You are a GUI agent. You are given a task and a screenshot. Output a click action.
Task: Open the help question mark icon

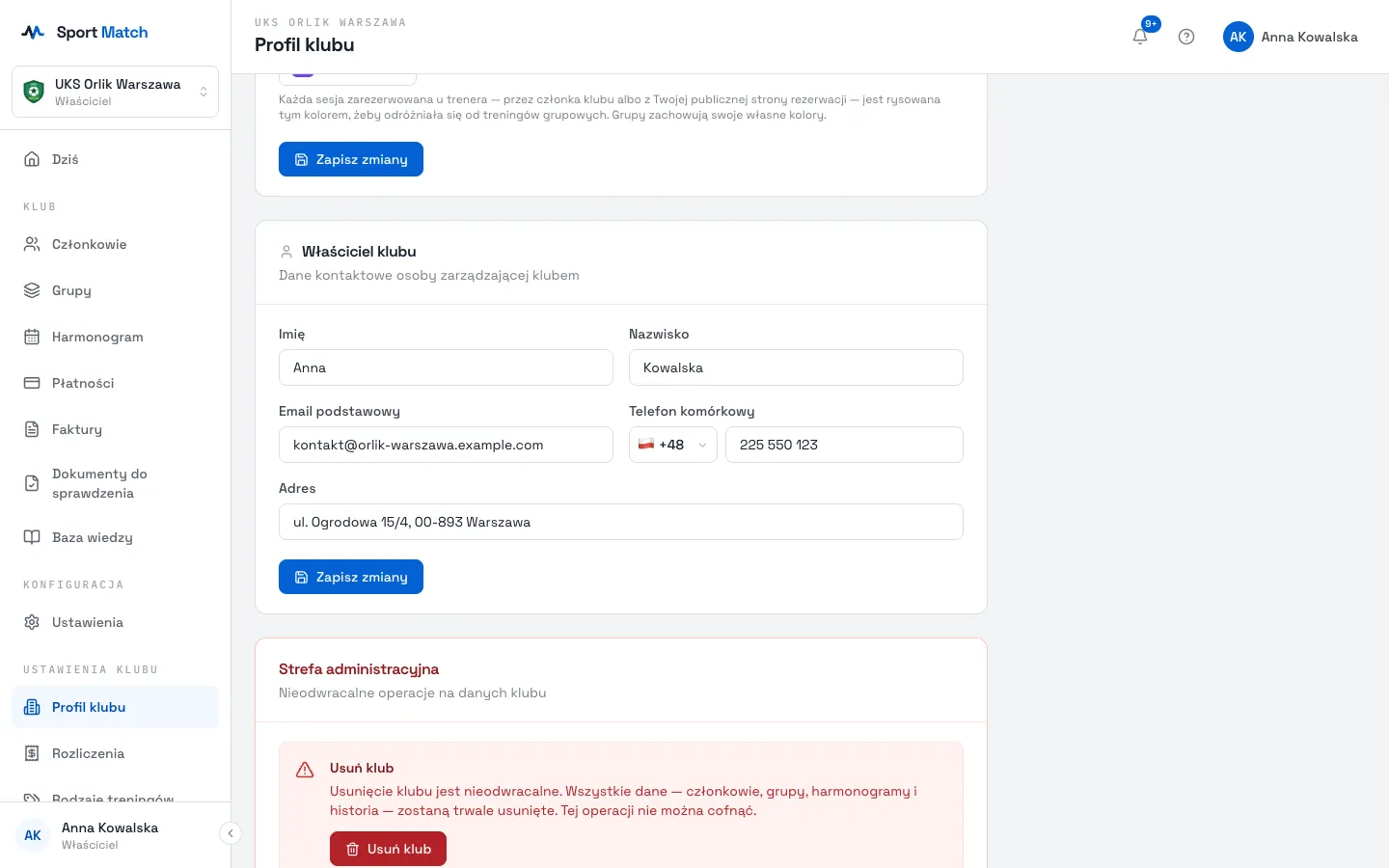(1186, 37)
